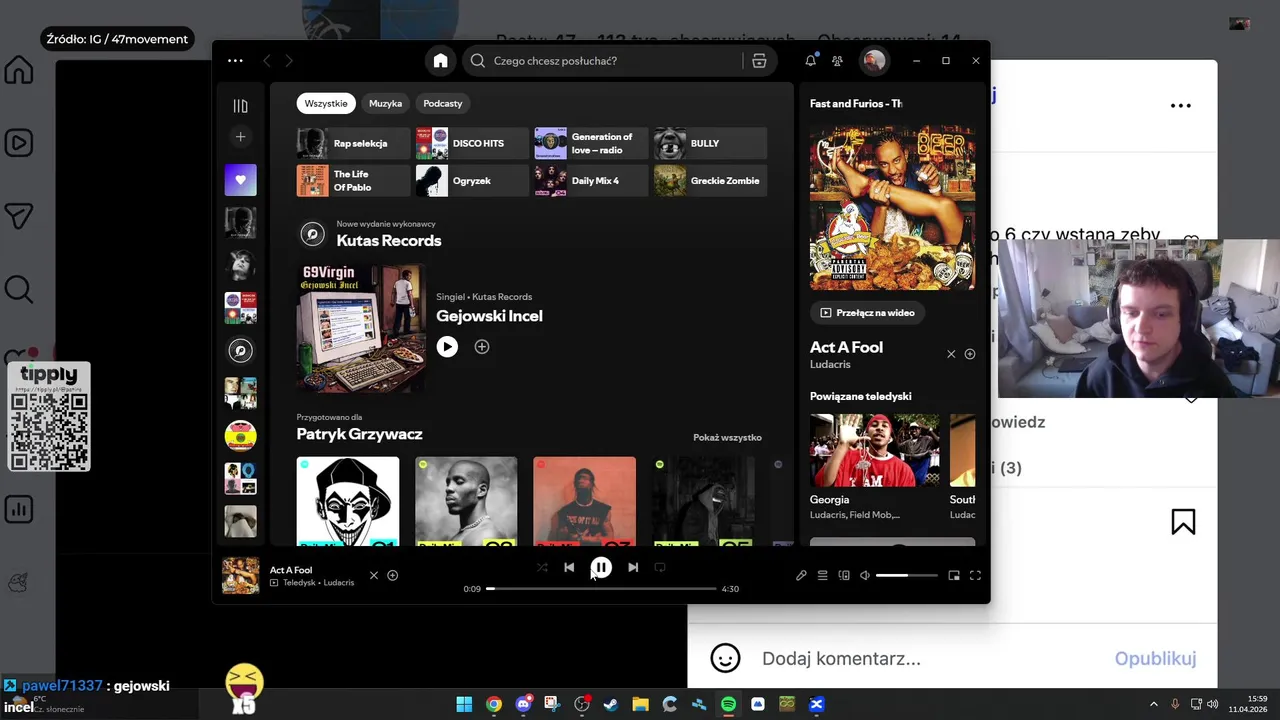
Task: Open lyrics microphone icon
Action: (801, 575)
